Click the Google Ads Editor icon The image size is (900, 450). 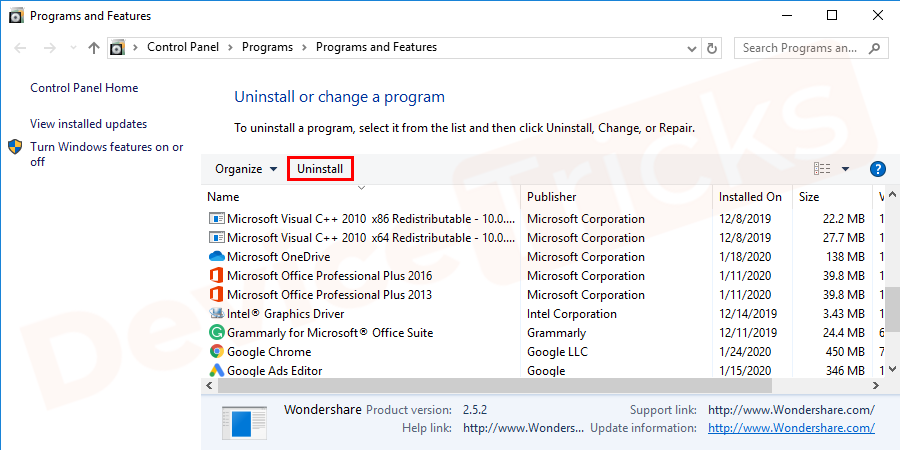tap(216, 371)
